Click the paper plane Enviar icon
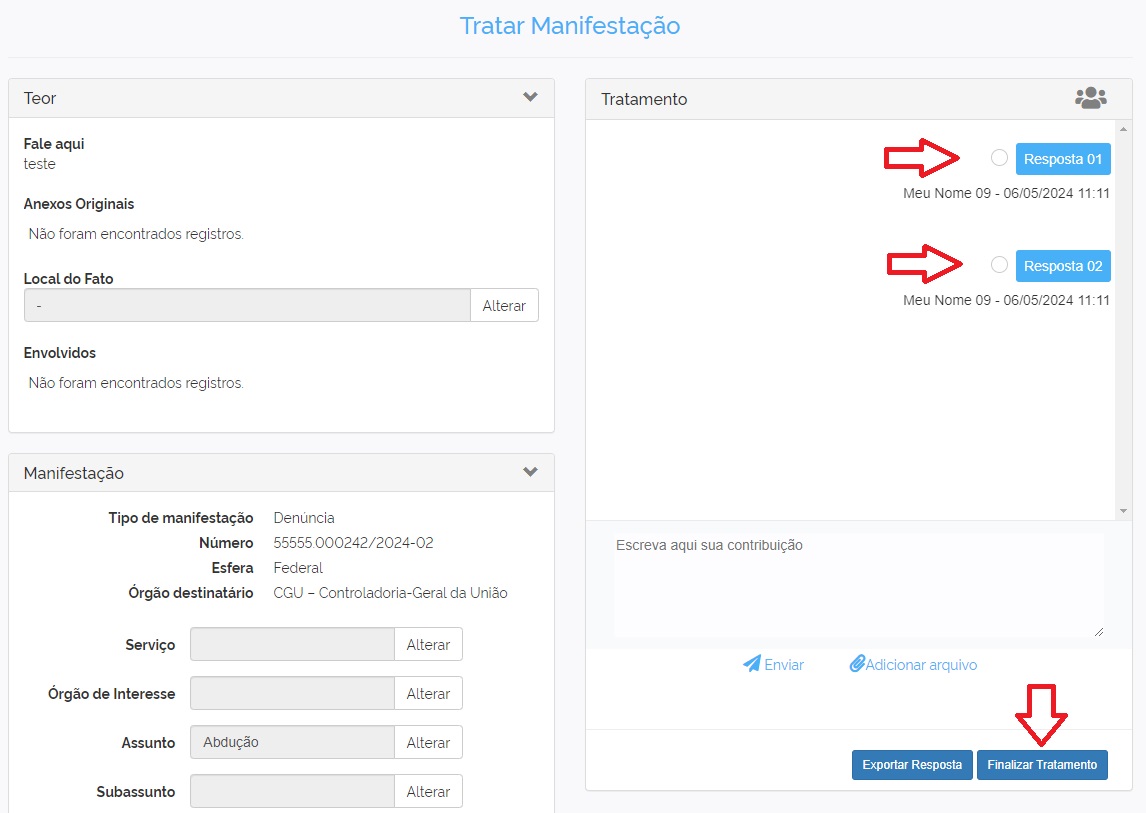 (x=752, y=664)
